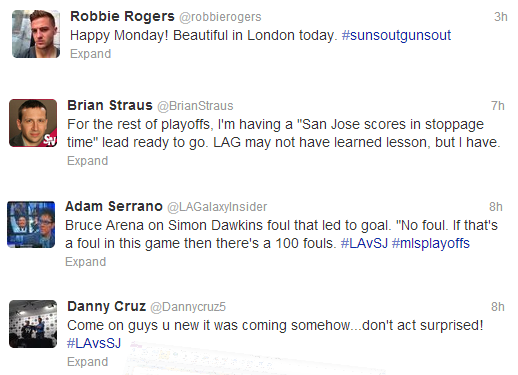This screenshot has height=375, width=518.
Task: Click Brian Straus' profile picture
Action: (33, 123)
